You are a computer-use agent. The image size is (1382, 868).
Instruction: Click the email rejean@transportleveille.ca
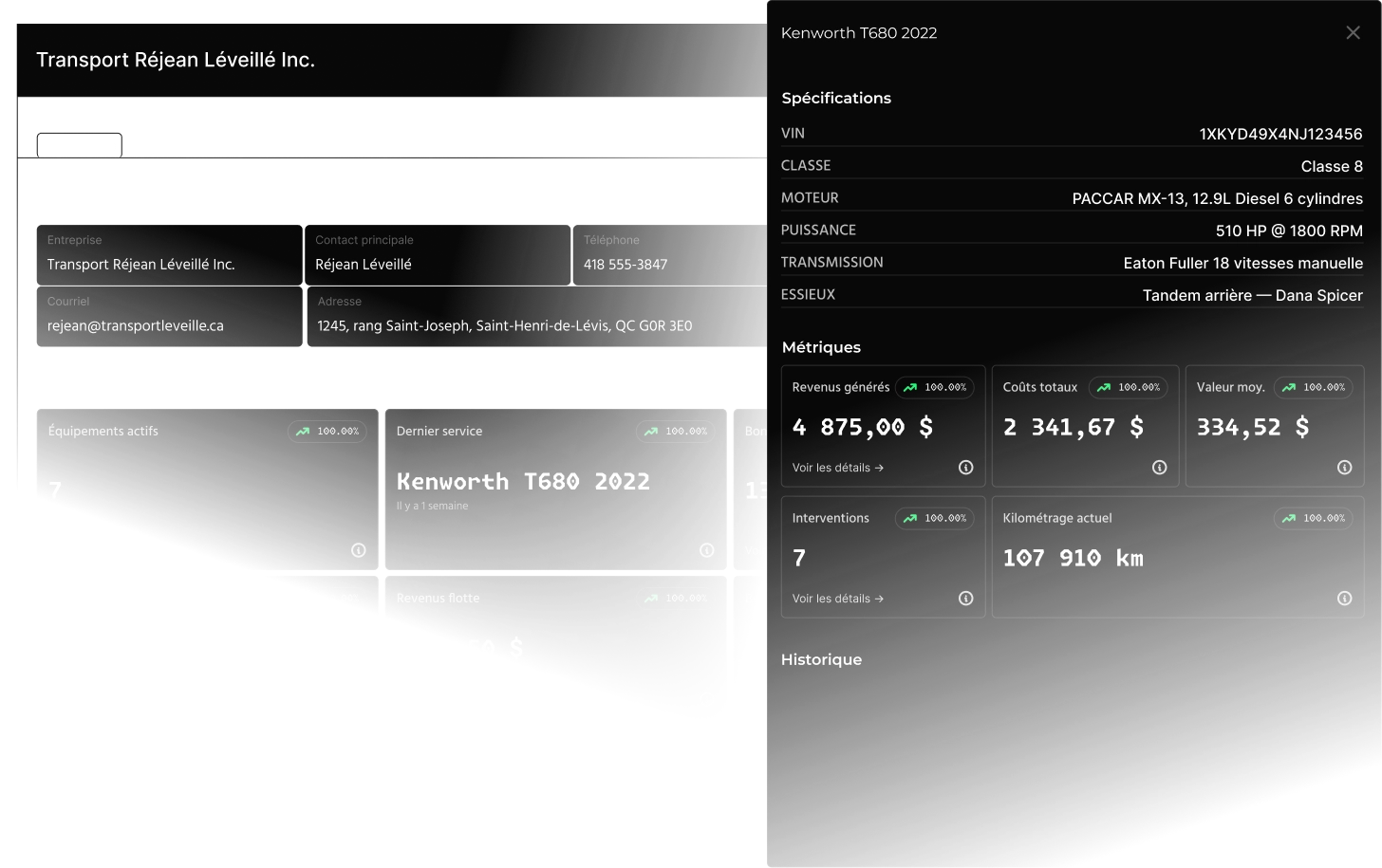click(x=136, y=325)
